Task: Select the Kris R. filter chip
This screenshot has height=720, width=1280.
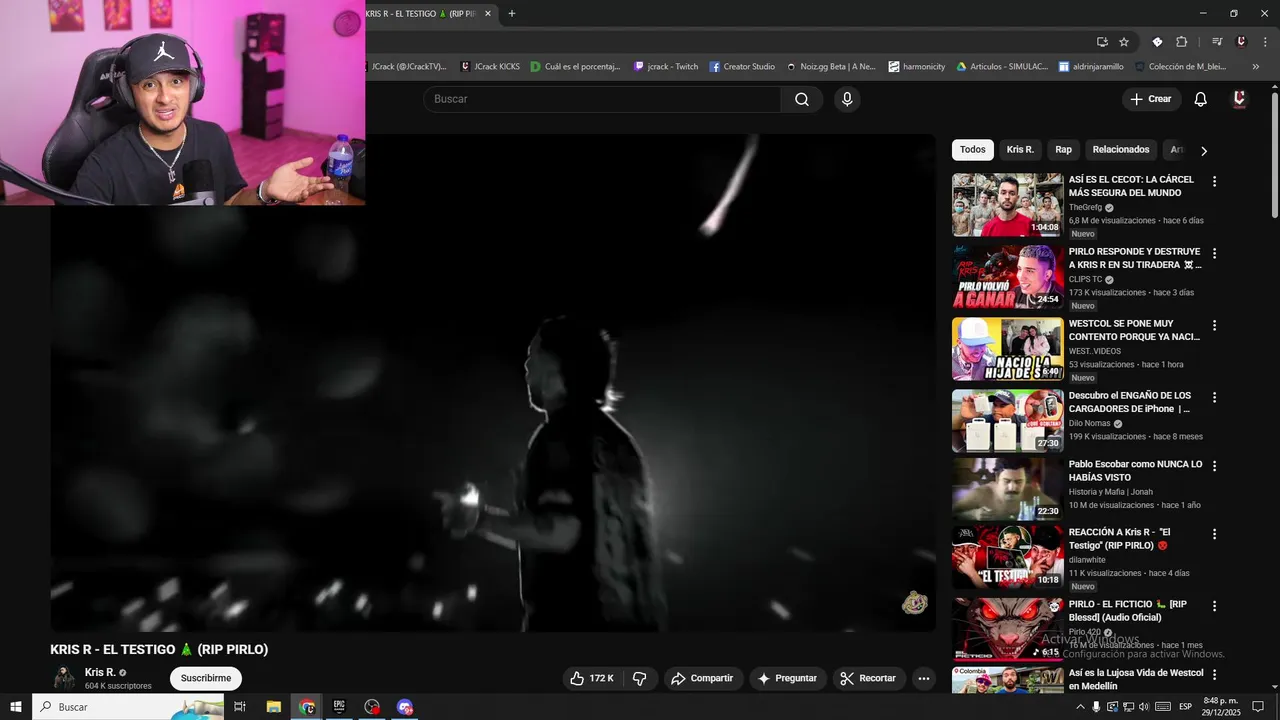Action: point(1020,150)
